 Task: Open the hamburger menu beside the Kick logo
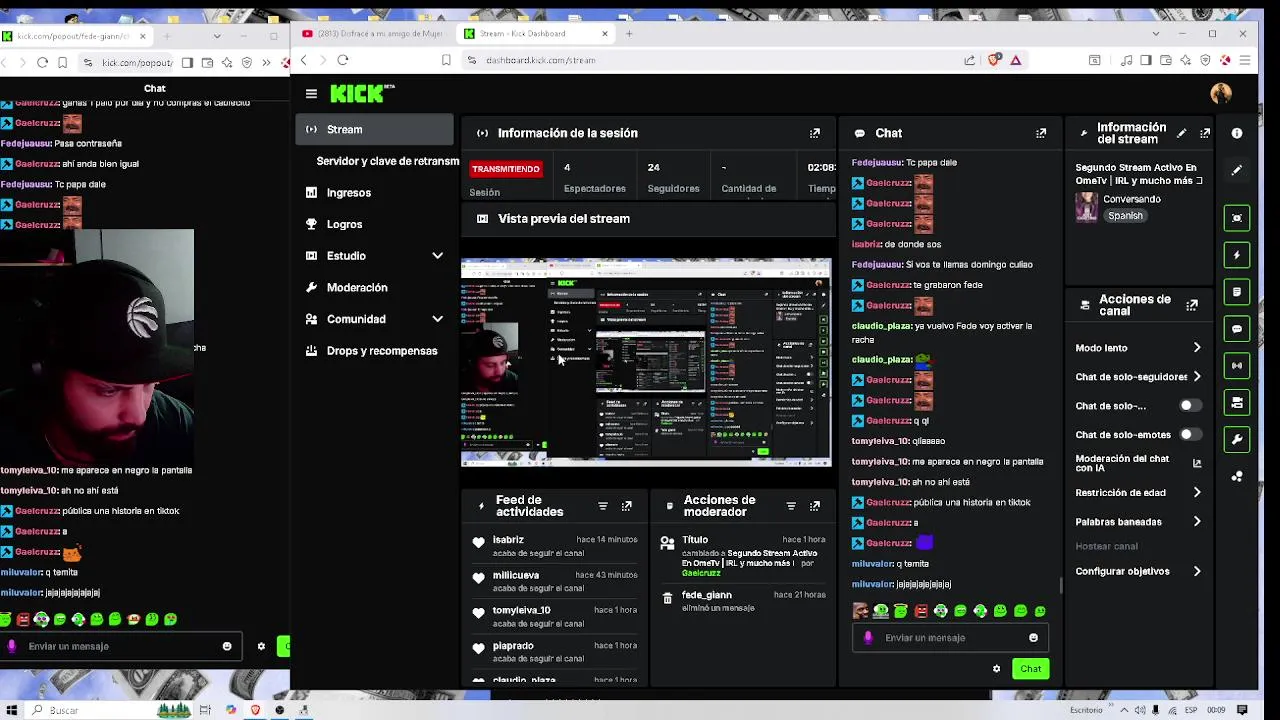[311, 94]
